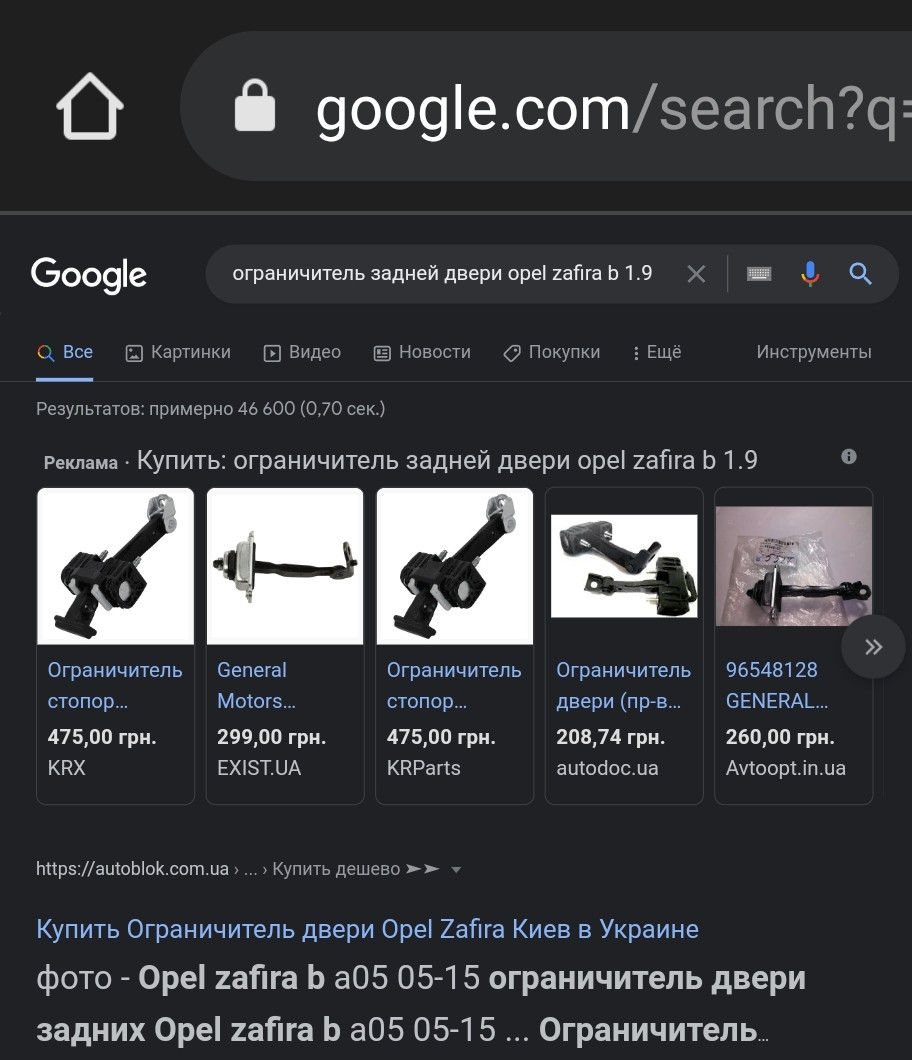Switch to the Видео tab
Screen dimensions: 912x1060
[302, 352]
